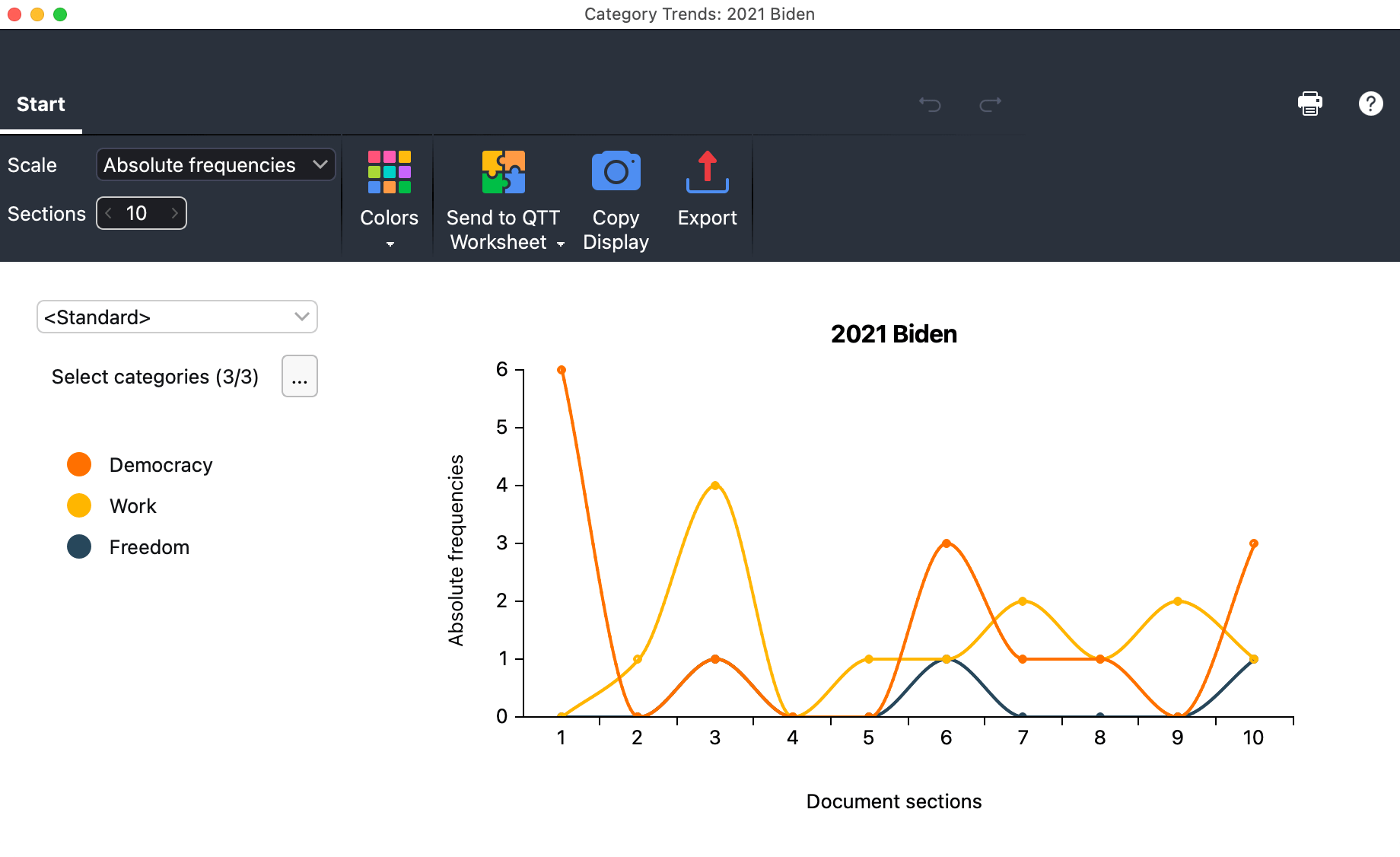Expand the Send to QTT Worksheet arrow
This screenshot has height=857, width=1400.
pos(561,244)
